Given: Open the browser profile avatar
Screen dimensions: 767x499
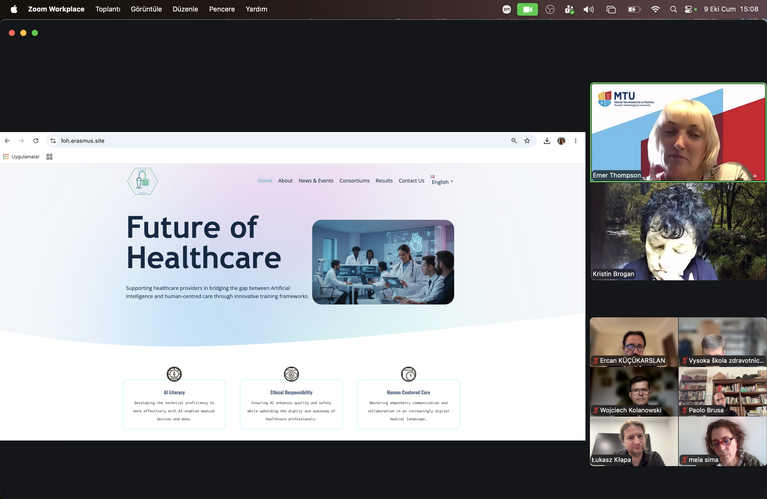Looking at the screenshot, I should [x=561, y=141].
